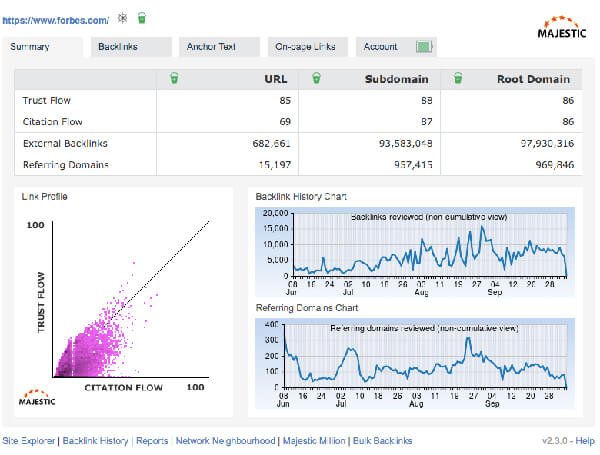Click the Backlink History Chart heading
Viewport: 600px width, 455px height.
(301, 197)
